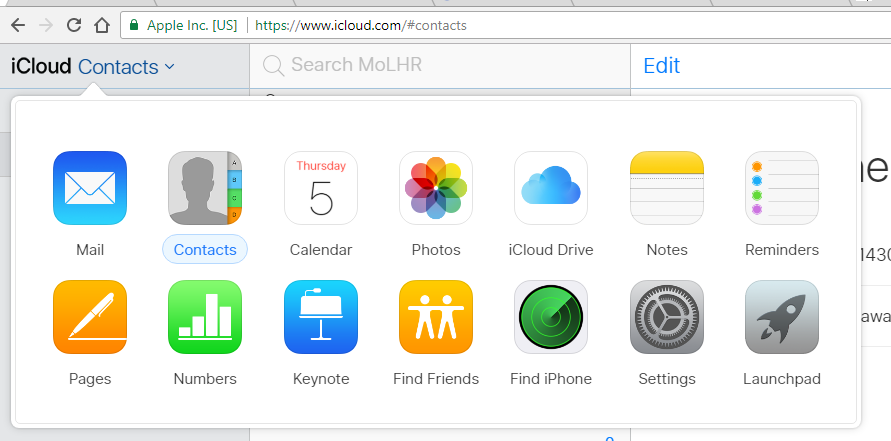Open the Calendar app icon
Screen dimensions: 891x441
click(x=321, y=188)
